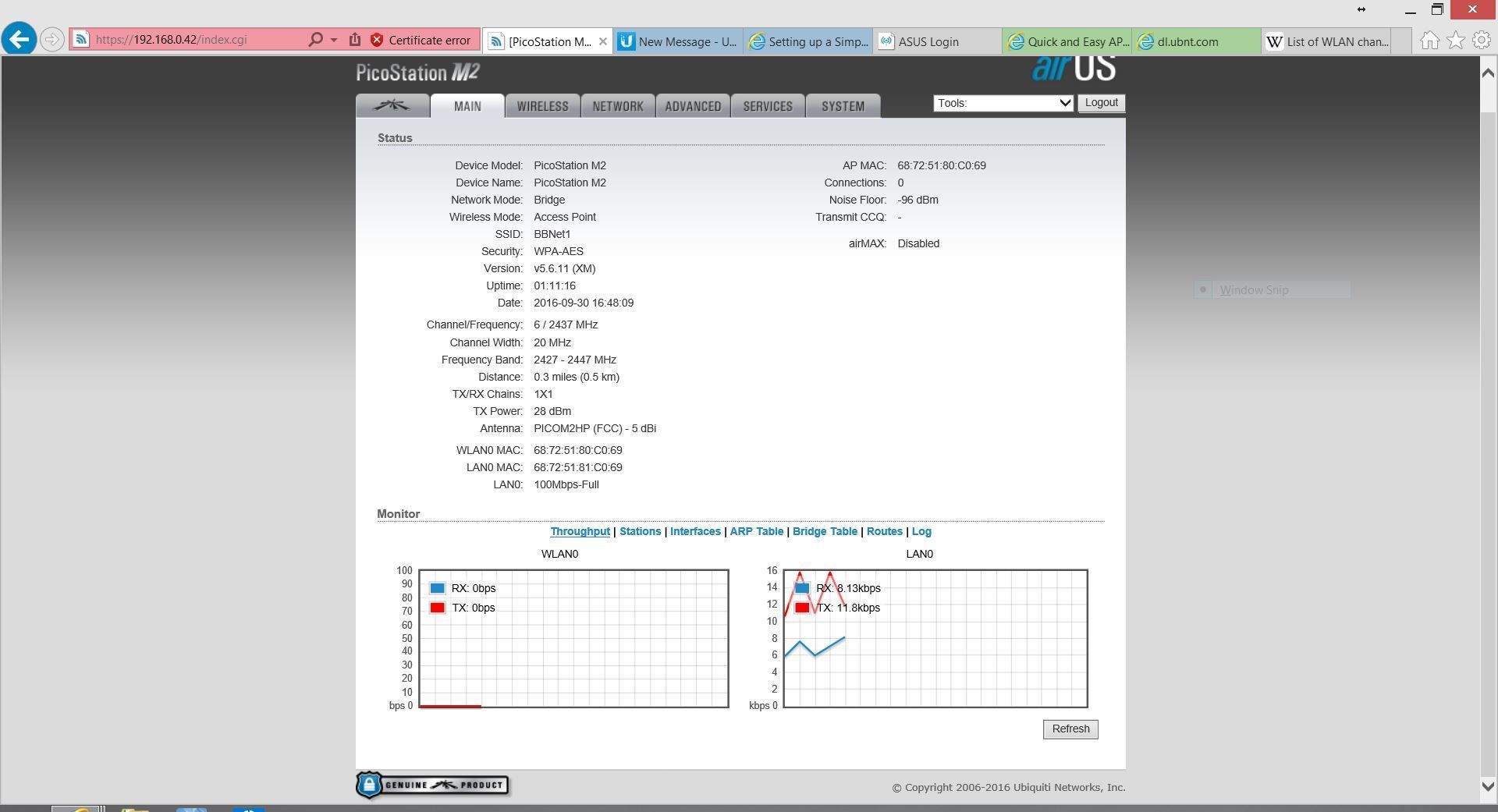Click the TX Power value 28 dBm
The height and width of the screenshot is (812, 1498).
pos(552,411)
